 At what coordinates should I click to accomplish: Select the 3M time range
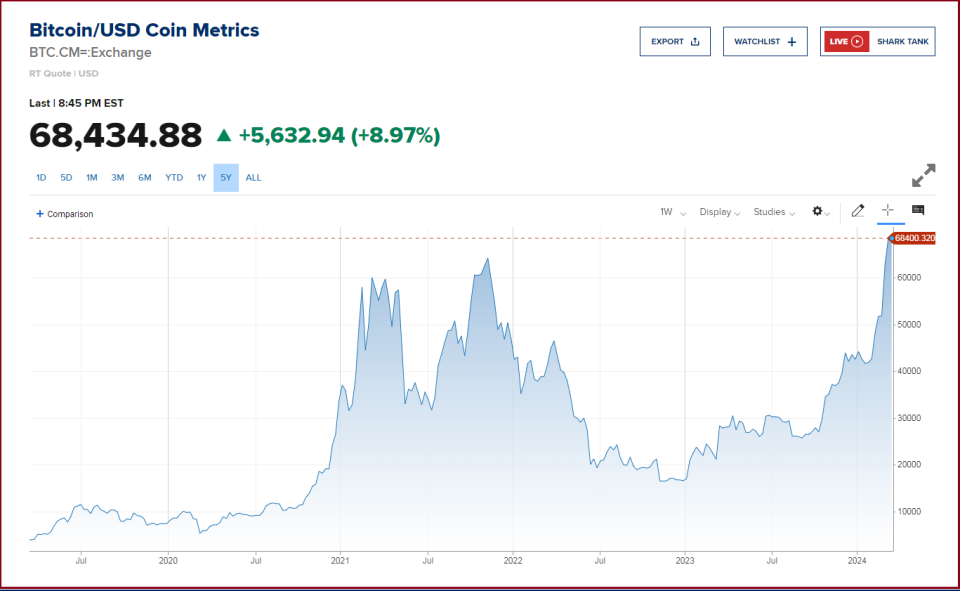118,178
